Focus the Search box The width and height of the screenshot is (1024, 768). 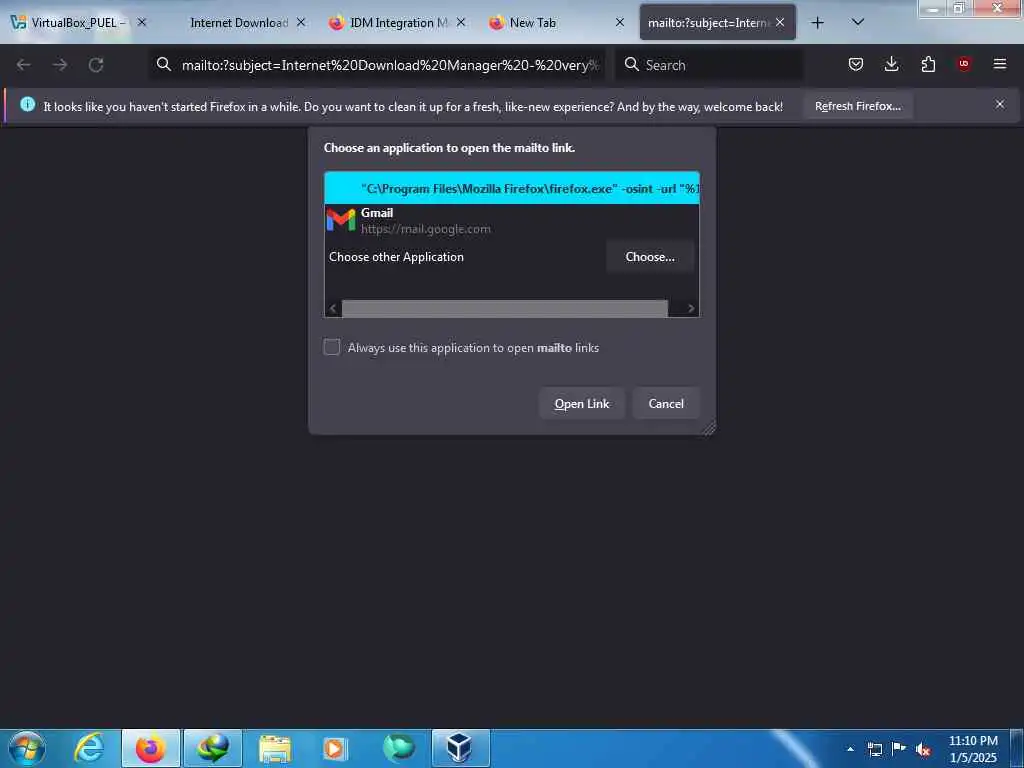[x=709, y=65]
